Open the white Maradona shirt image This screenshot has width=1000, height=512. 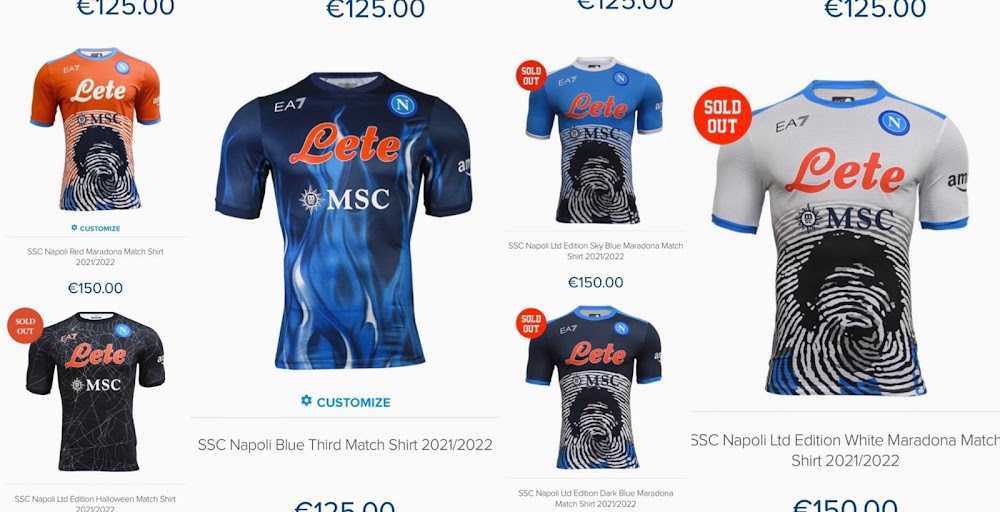[840, 237]
